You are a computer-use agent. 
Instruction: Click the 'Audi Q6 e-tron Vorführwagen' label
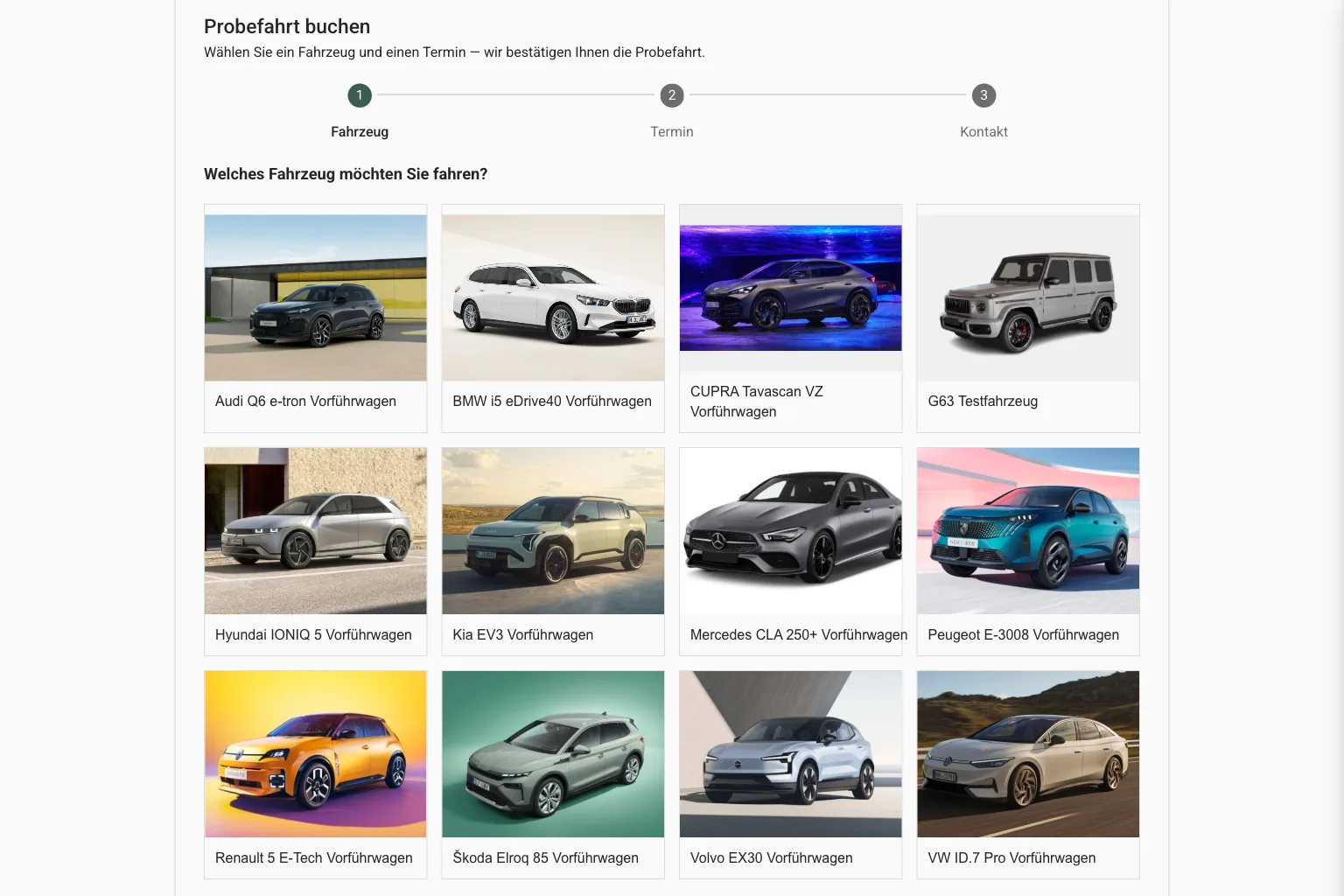point(305,402)
